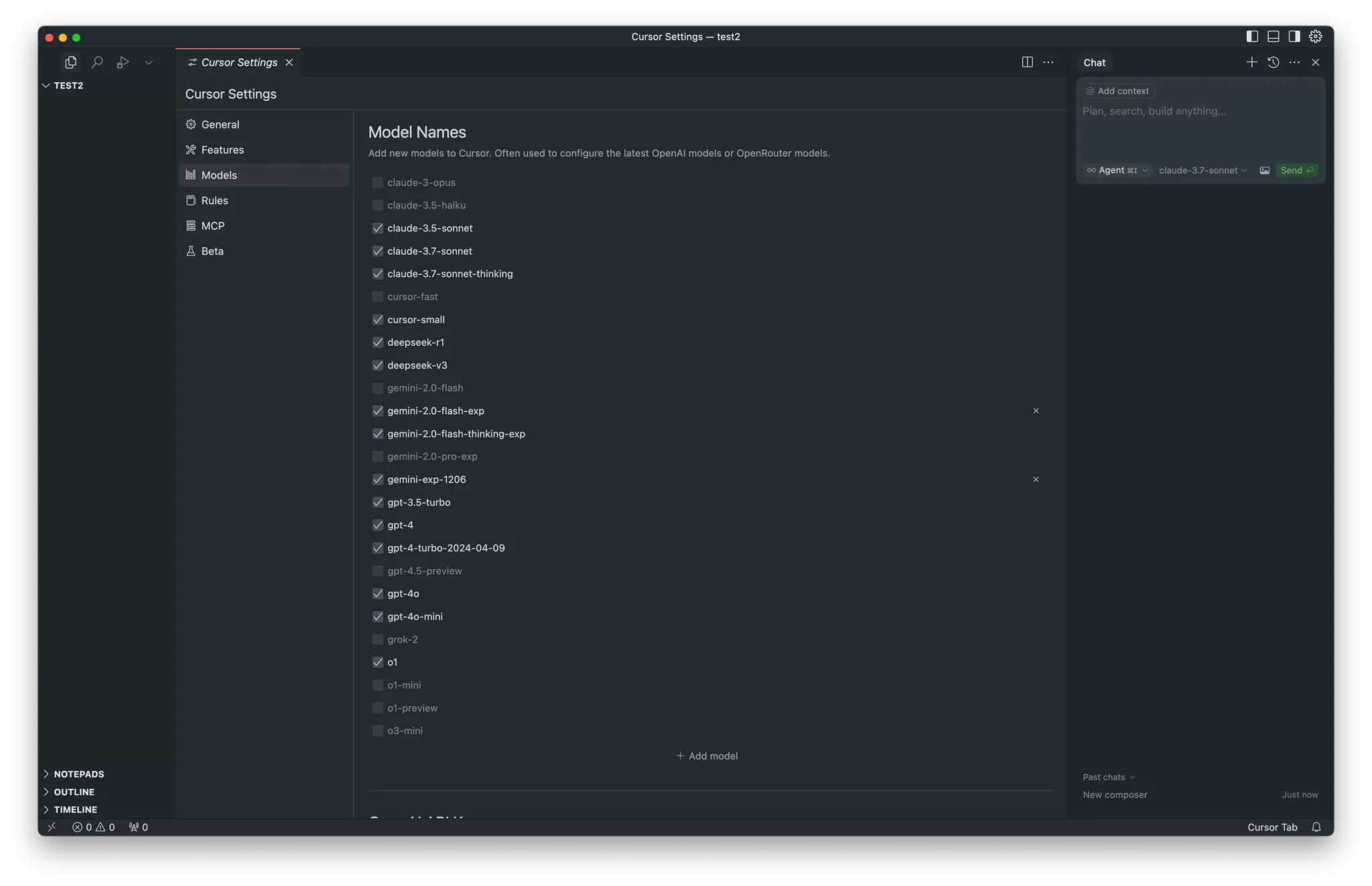The height and width of the screenshot is (886, 1372).
Task: Open remote window status icon
Action: (x=52, y=827)
